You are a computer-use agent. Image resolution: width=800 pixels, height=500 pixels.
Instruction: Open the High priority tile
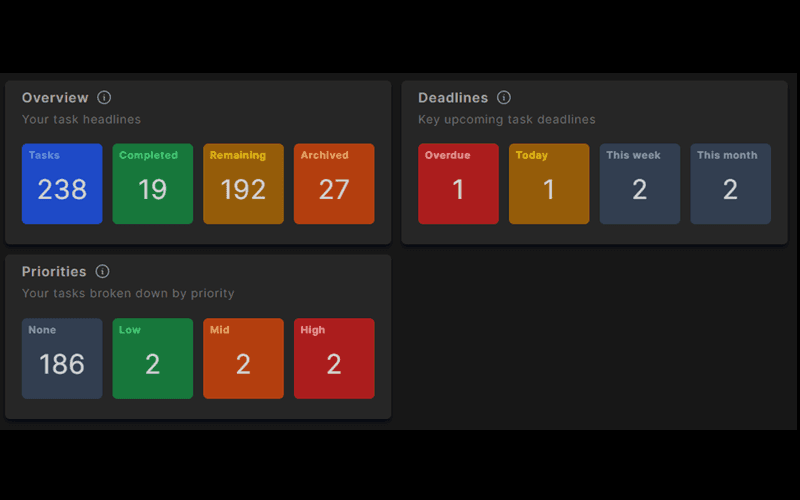pyautogui.click(x=334, y=359)
